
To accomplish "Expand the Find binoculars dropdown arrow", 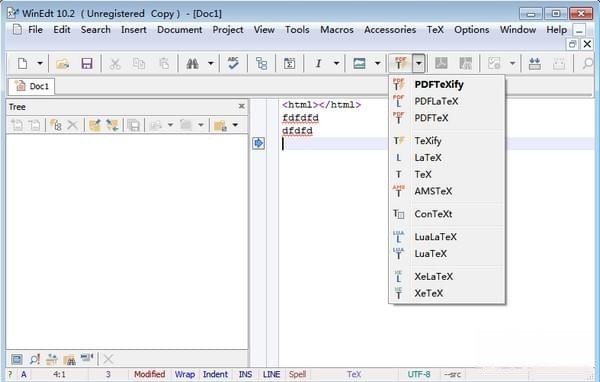I will coord(210,63).
